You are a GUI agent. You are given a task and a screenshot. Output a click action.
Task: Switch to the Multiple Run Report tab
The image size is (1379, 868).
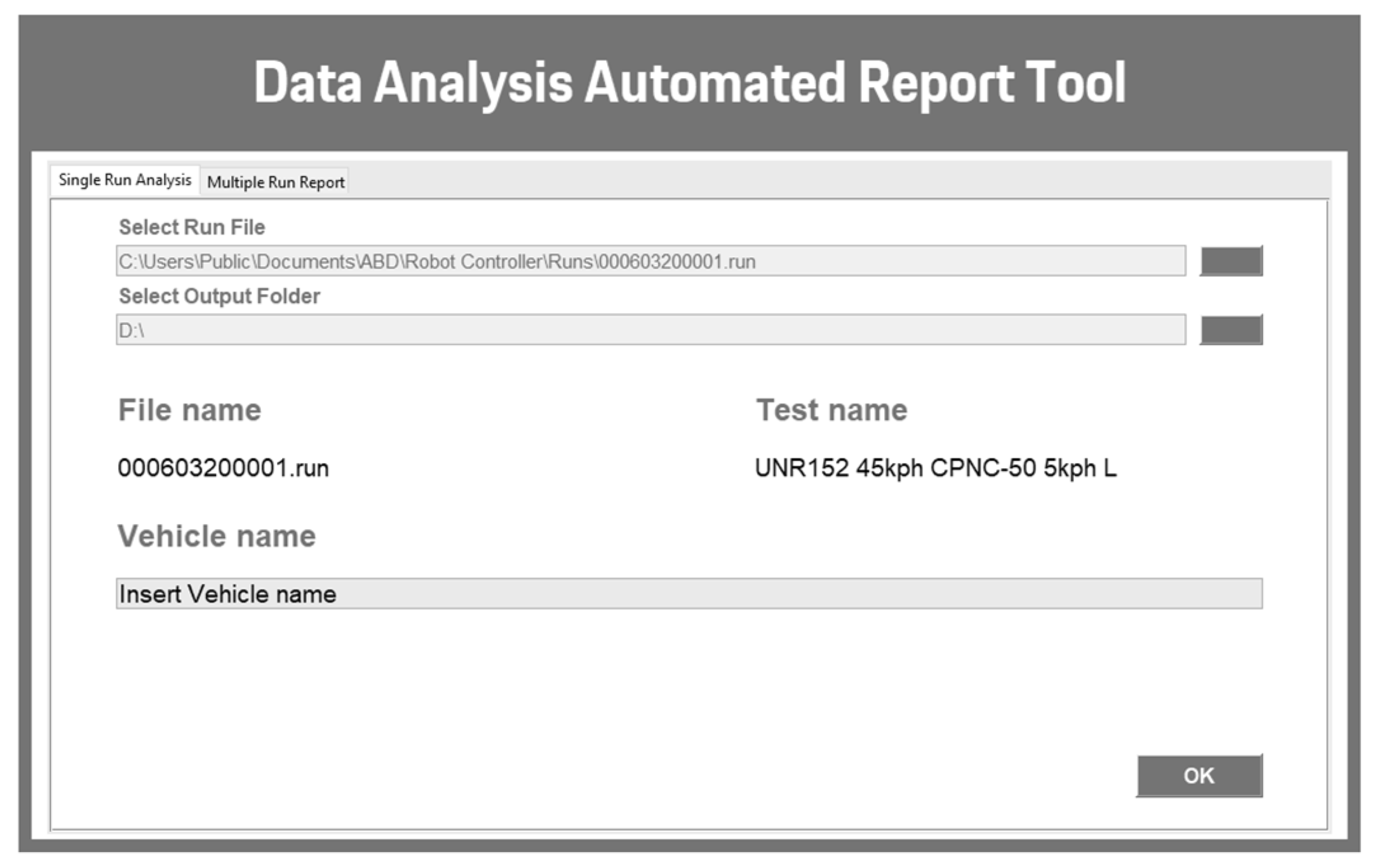point(275,182)
